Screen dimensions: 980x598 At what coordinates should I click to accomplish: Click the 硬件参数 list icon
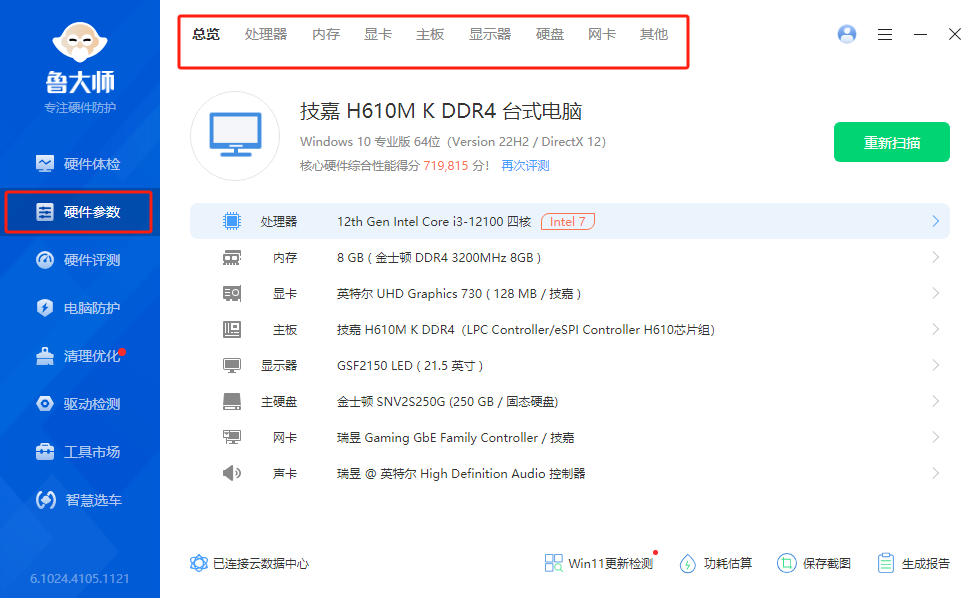45,212
